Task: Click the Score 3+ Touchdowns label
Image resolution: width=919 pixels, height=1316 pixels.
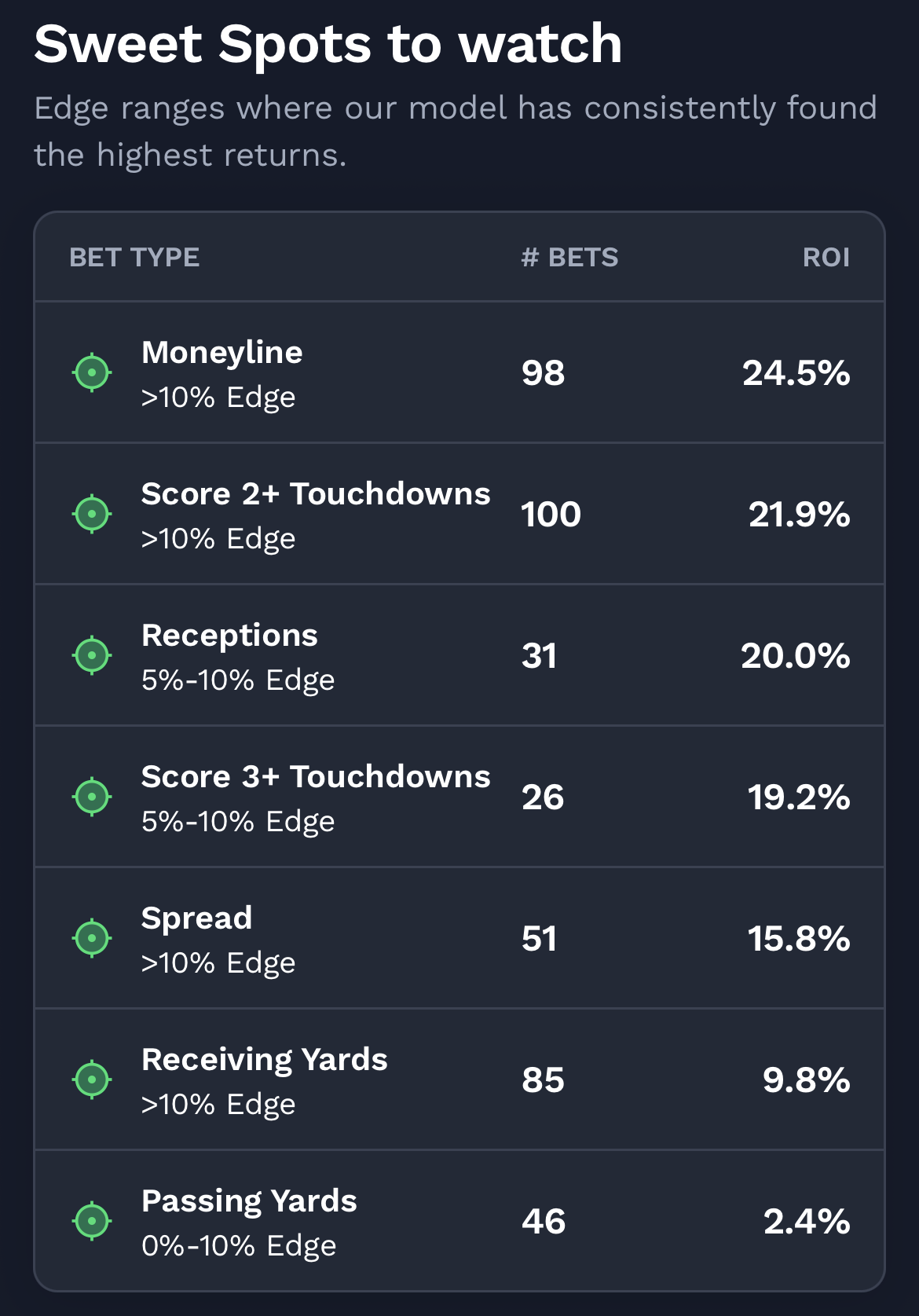Action: pyautogui.click(x=316, y=777)
